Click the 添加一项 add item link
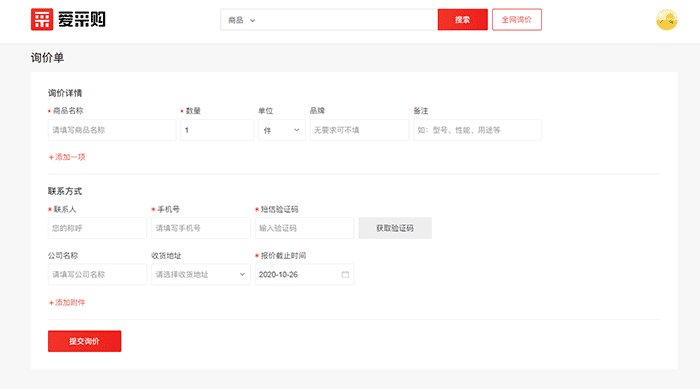 point(67,157)
